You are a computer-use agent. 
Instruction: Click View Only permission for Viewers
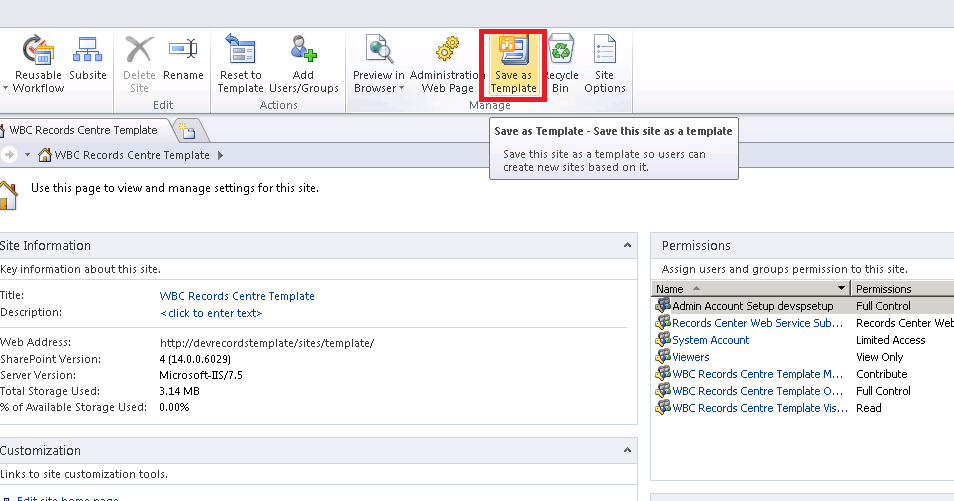tap(880, 357)
